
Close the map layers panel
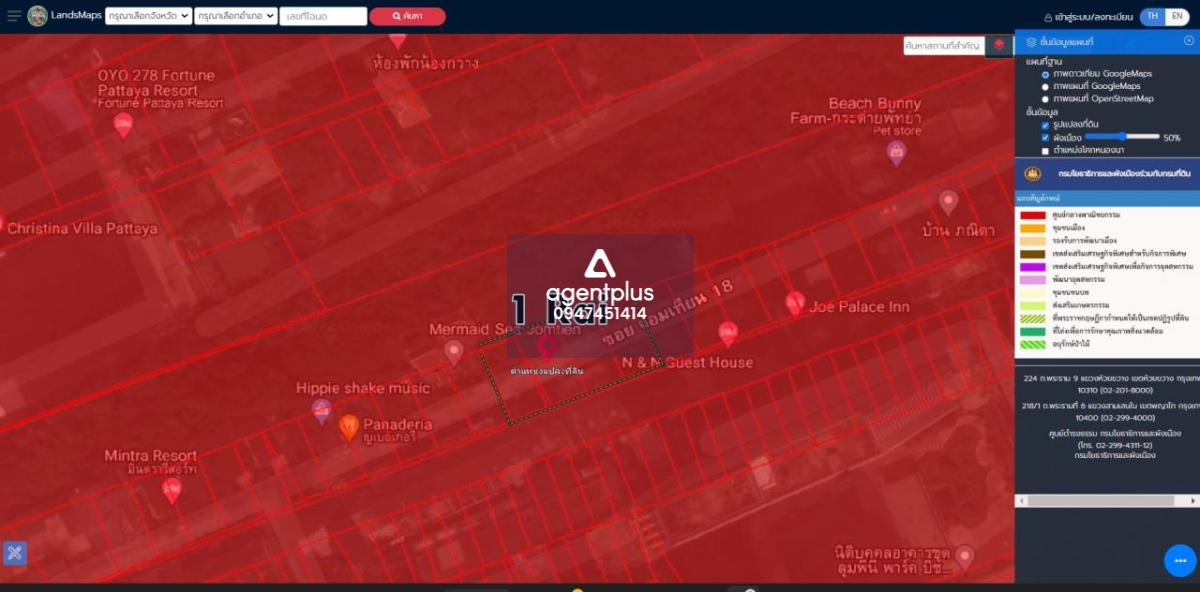coord(1188,41)
